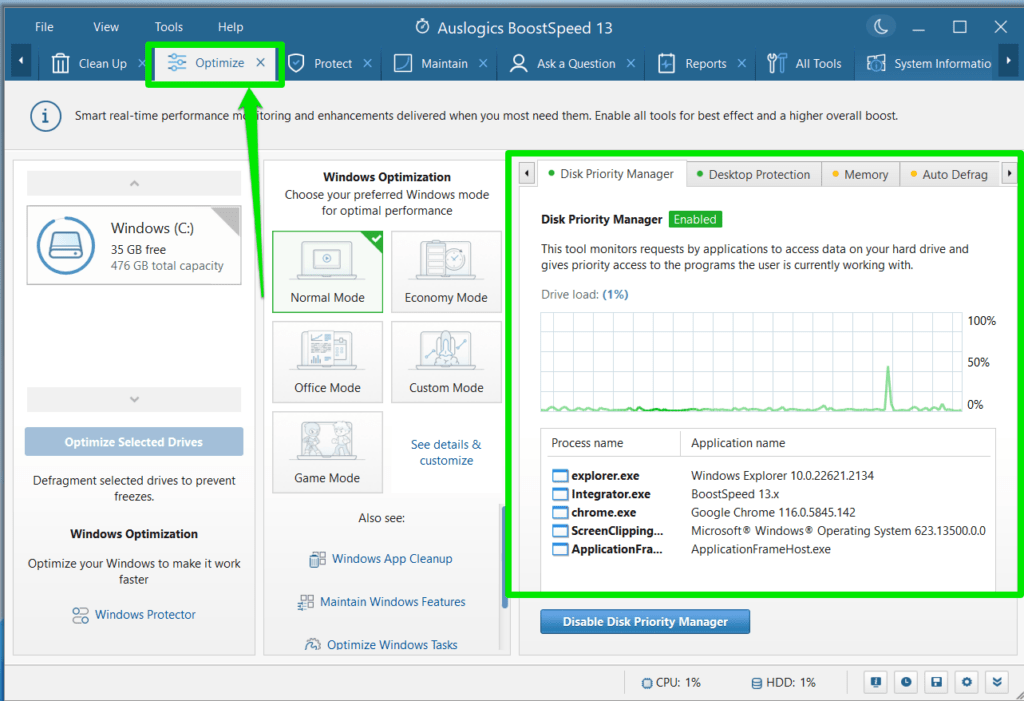Click the info icon beside description
1024x701 pixels.
tap(45, 115)
